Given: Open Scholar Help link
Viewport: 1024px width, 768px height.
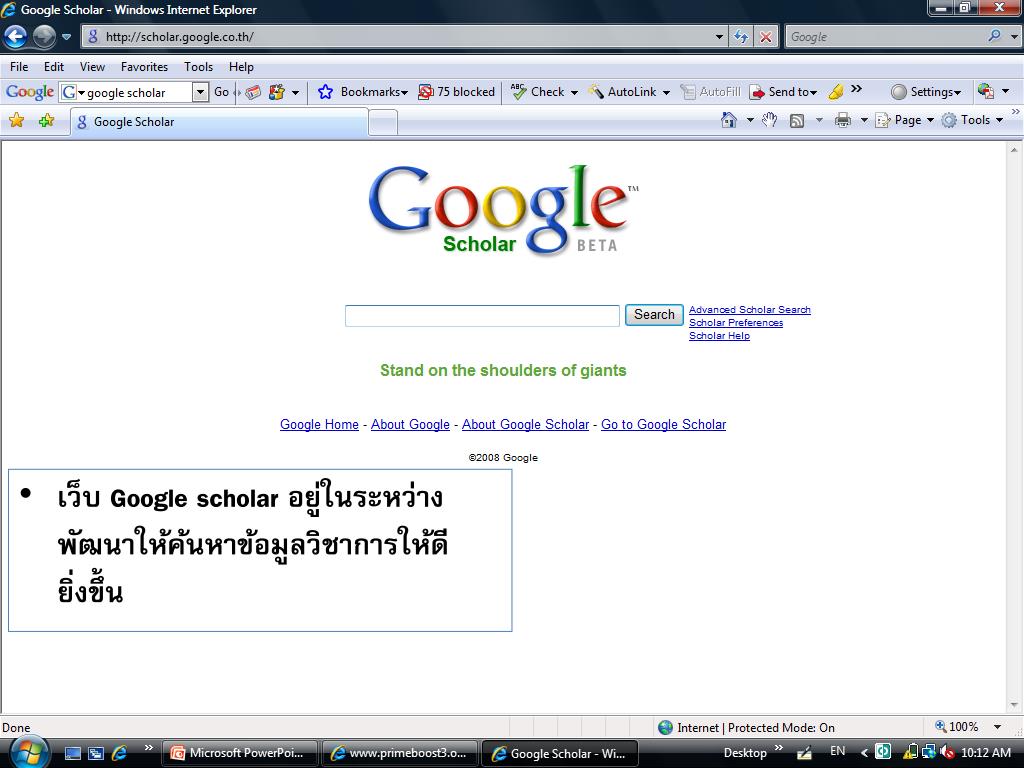Looking at the screenshot, I should tap(719, 336).
